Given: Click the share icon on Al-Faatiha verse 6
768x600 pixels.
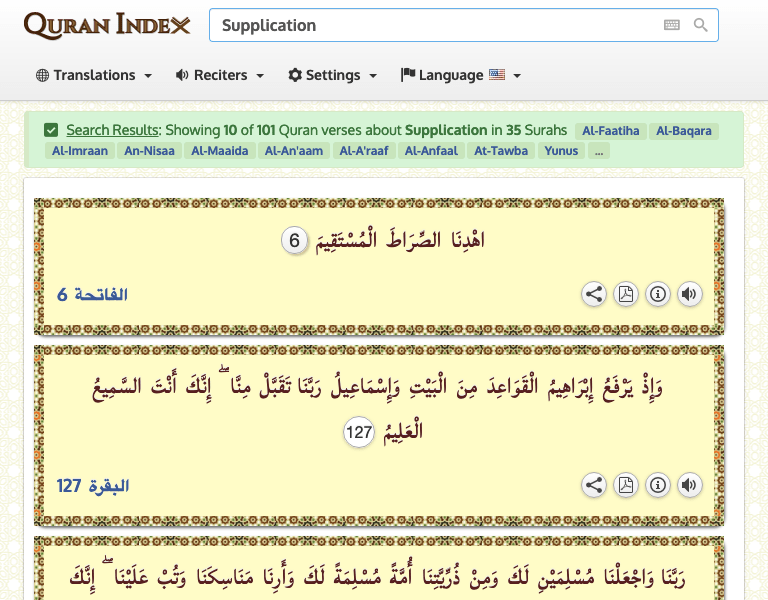Looking at the screenshot, I should tap(594, 294).
